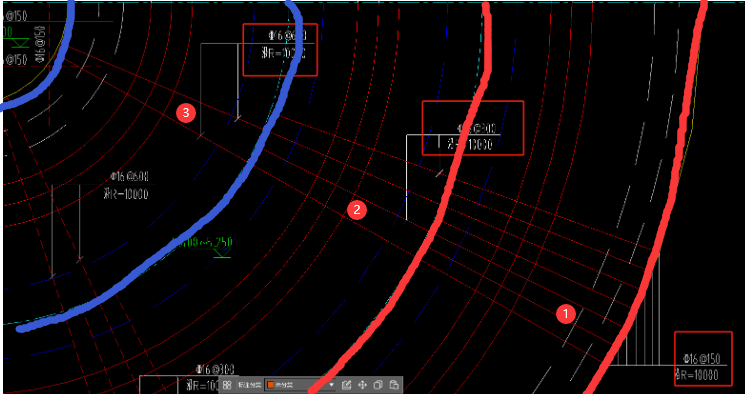Select the move arrows icon
The height and width of the screenshot is (394, 745).
point(363,385)
